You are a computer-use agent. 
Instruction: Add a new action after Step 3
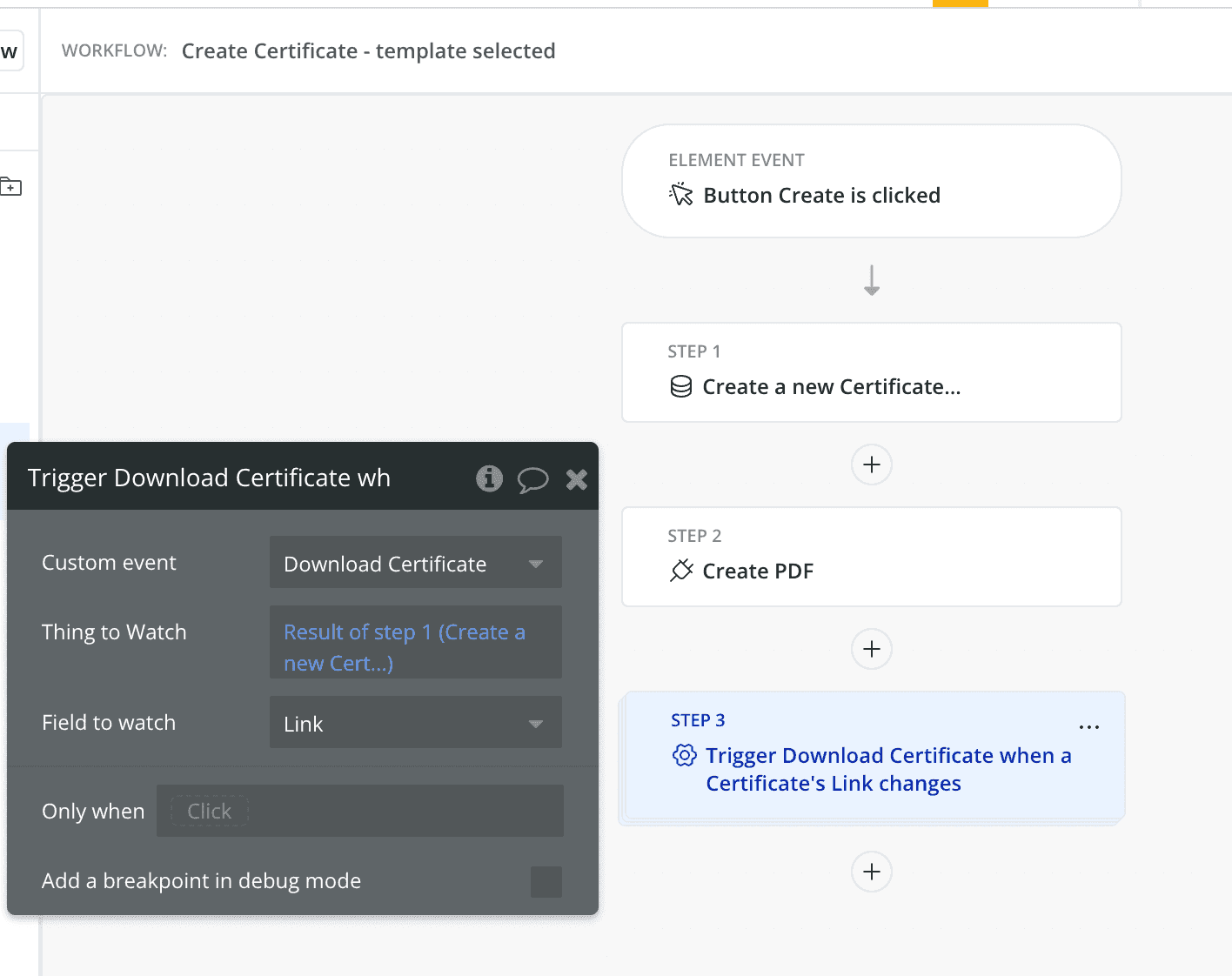(871, 872)
